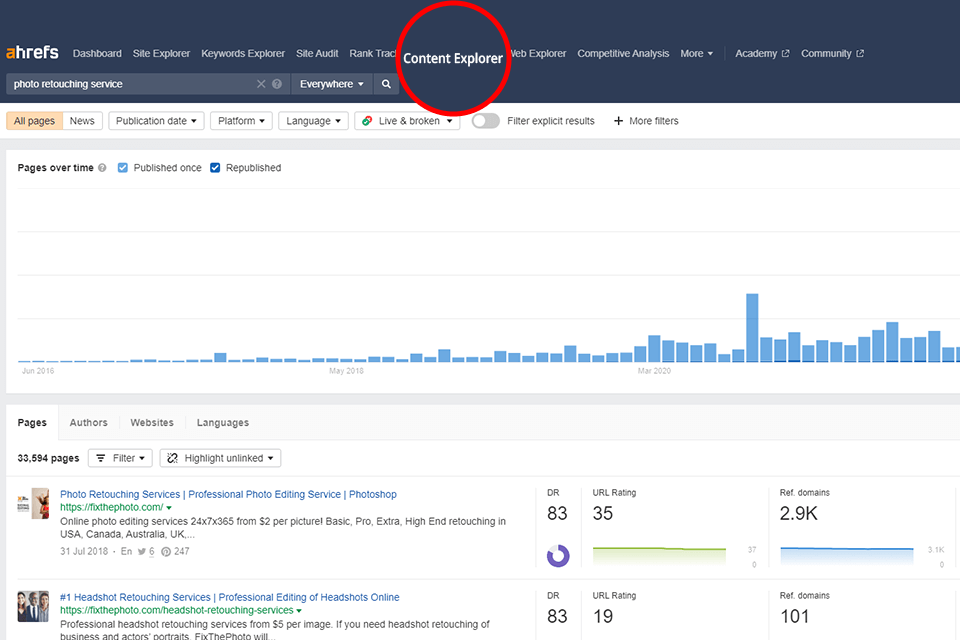960x640 pixels.
Task: Click the photo retouching service search field
Action: 130,84
